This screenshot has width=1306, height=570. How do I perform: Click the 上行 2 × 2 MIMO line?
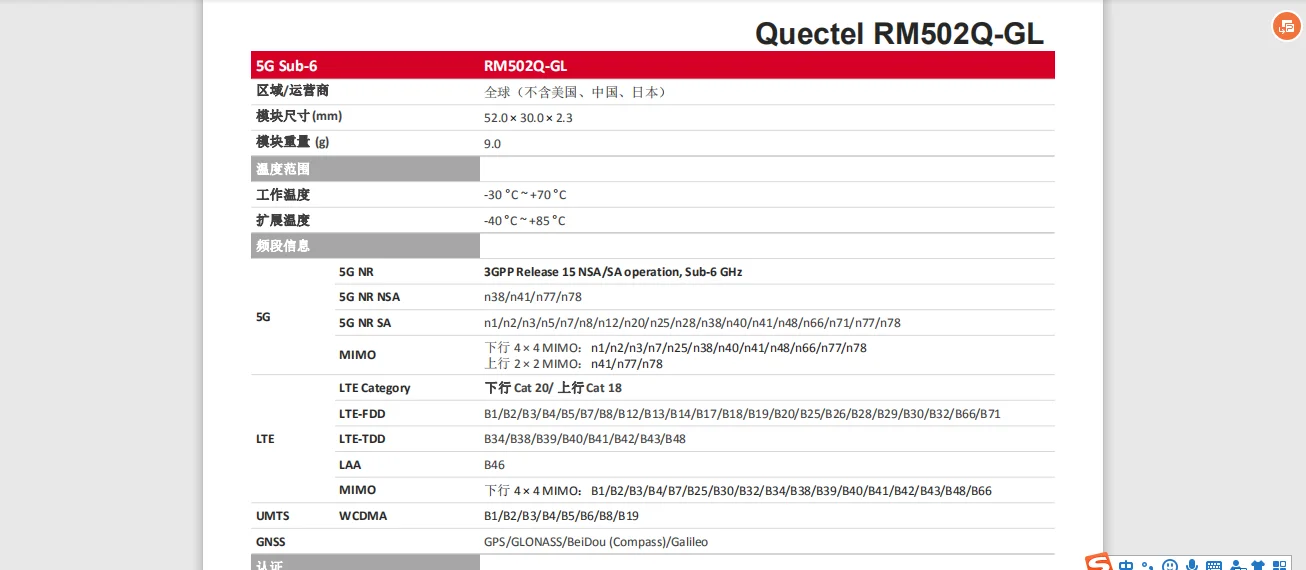(574, 364)
